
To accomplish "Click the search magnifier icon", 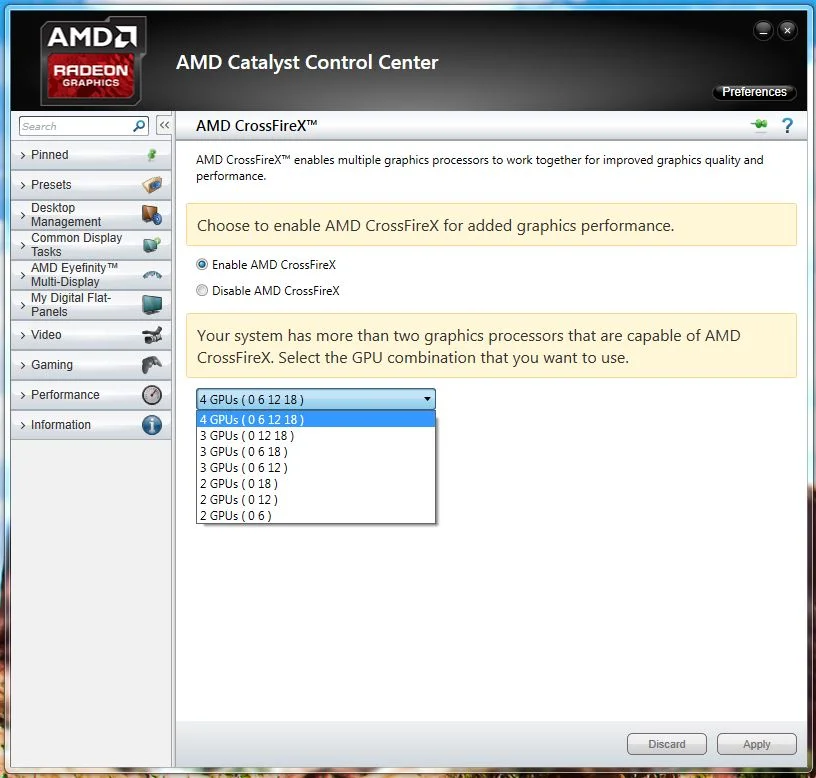I will (139, 126).
